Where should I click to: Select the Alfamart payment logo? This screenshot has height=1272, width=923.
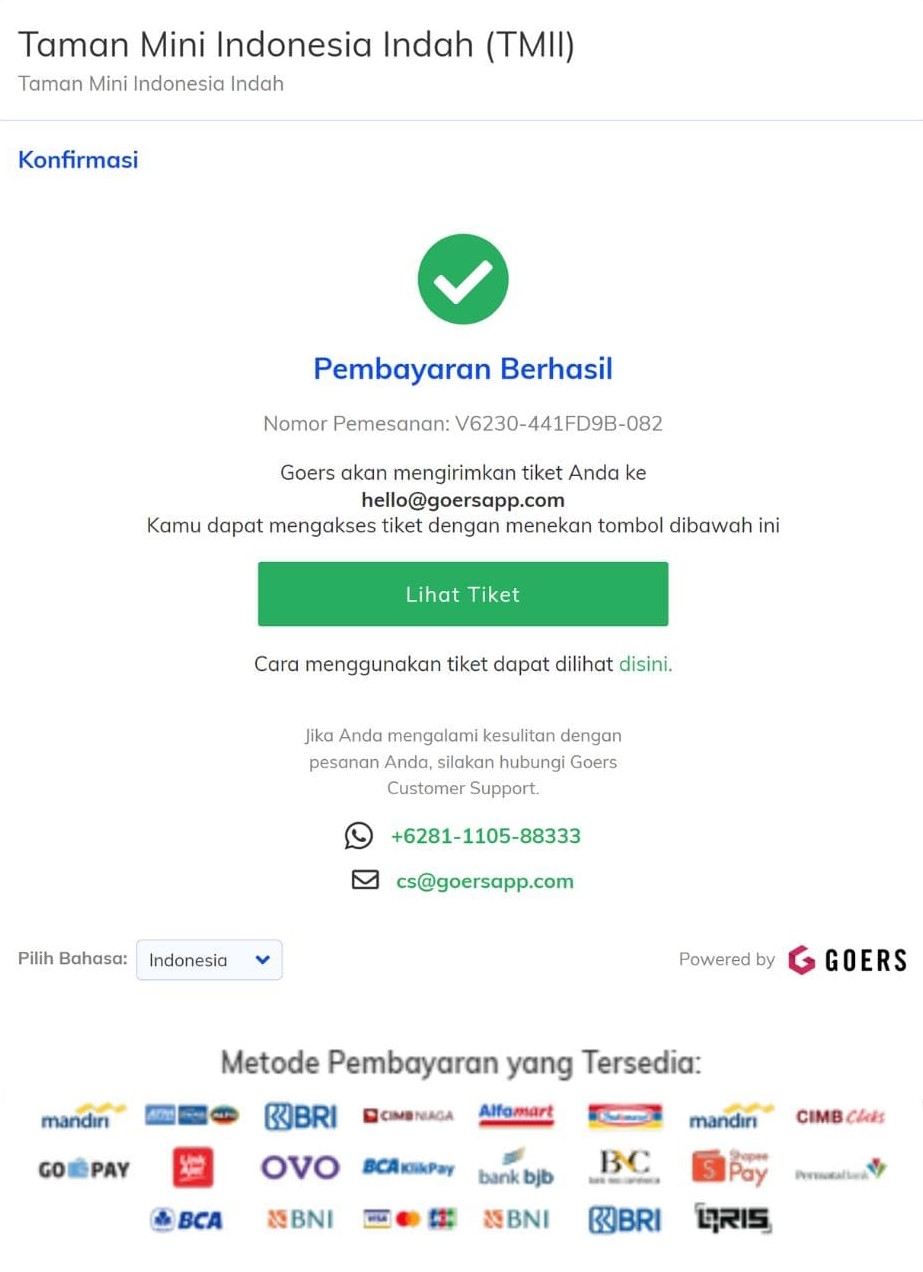click(516, 1115)
